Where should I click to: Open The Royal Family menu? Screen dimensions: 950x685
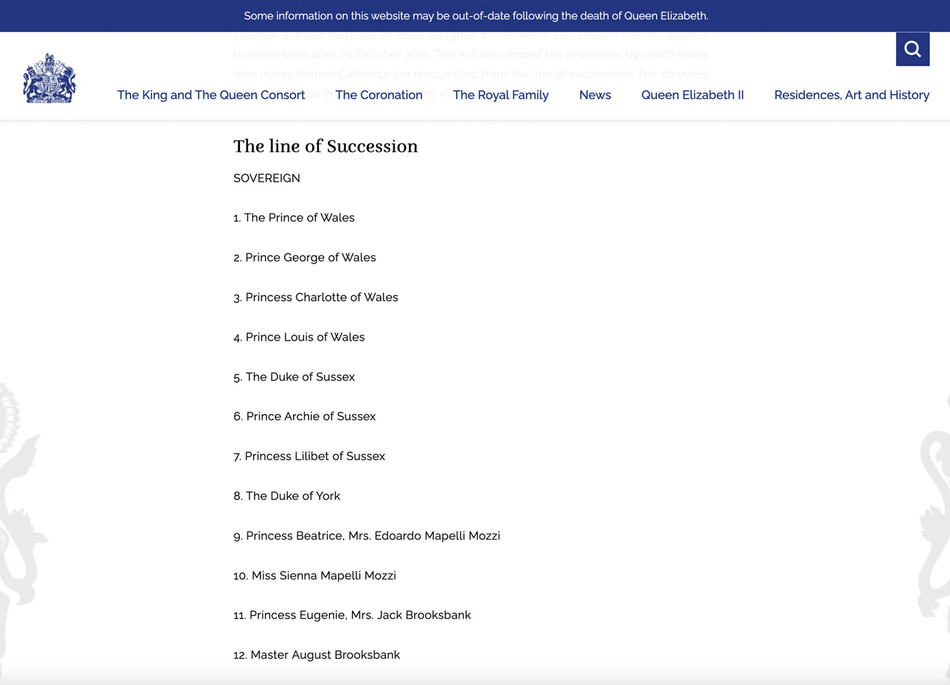[x=500, y=95]
